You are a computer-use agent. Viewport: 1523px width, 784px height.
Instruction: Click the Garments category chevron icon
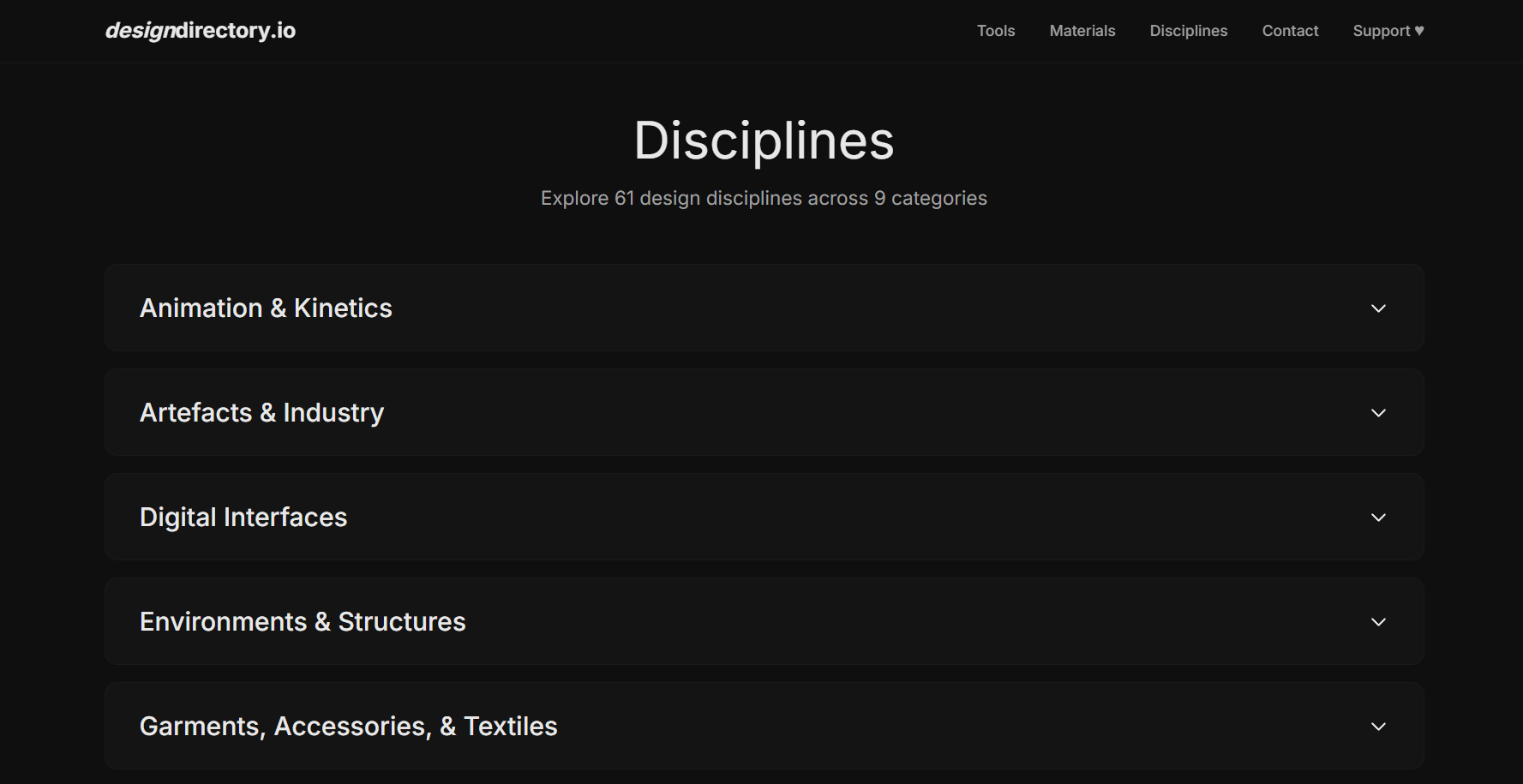[x=1377, y=727]
